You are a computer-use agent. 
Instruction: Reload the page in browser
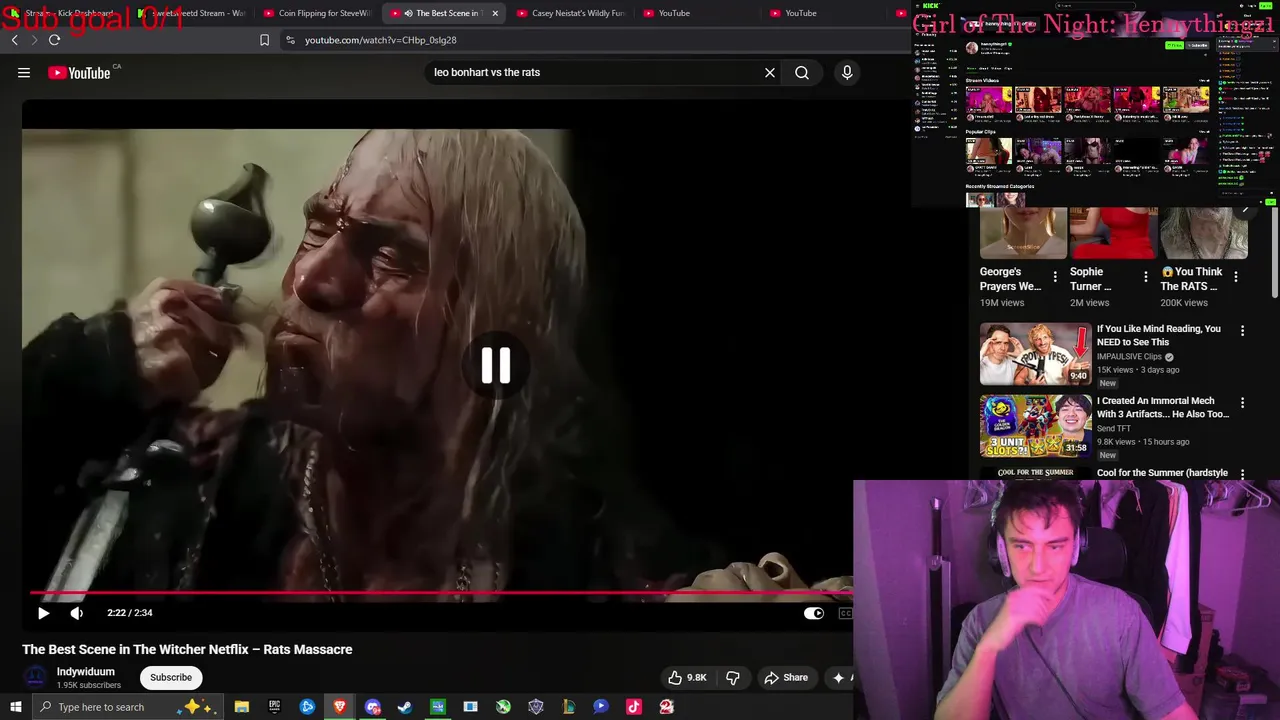coord(54,40)
